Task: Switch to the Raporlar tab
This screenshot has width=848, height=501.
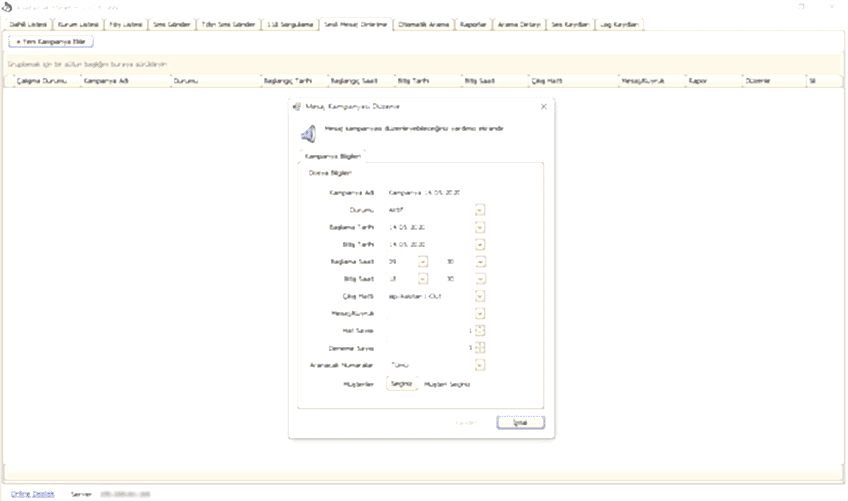Action: click(x=474, y=23)
